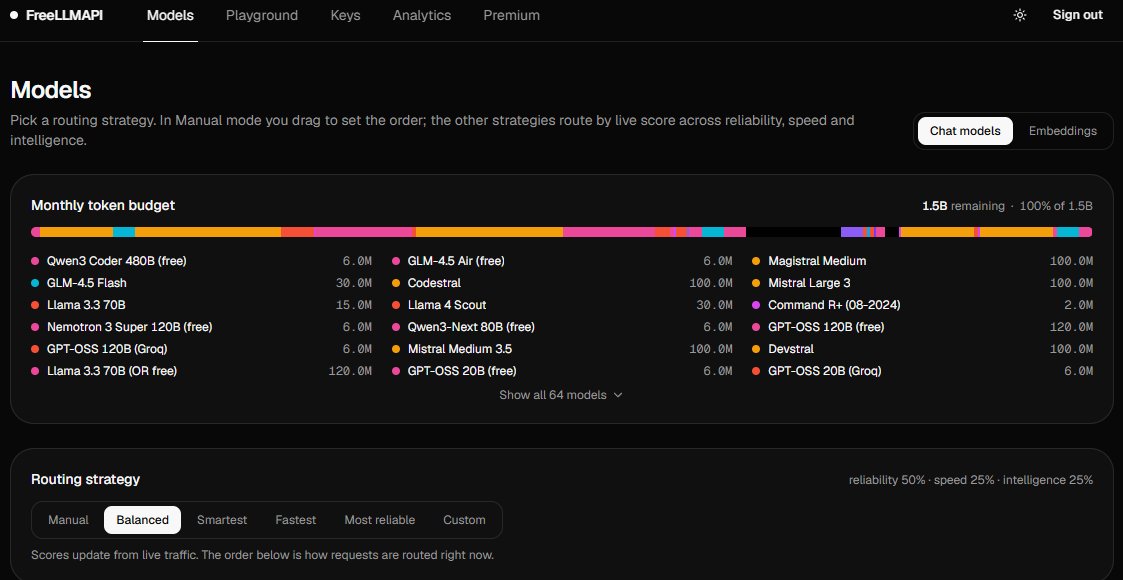This screenshot has height=580, width=1123.
Task: Click the Qwen3 Coder 480B (free) label
Action: pos(117,261)
